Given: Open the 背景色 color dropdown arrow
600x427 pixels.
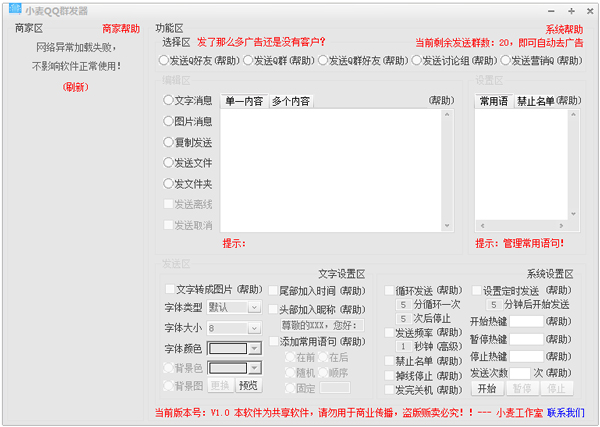Looking at the screenshot, I should [254, 368].
